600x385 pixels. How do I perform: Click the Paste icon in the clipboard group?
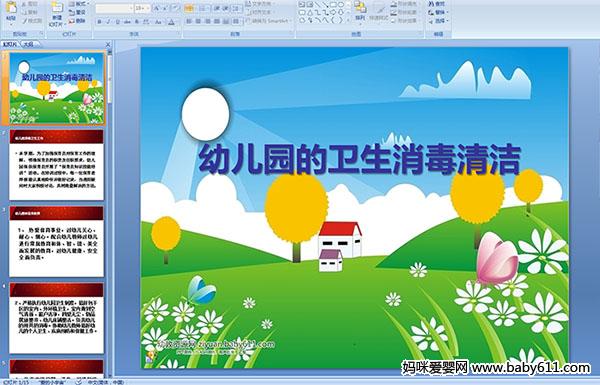[x=11, y=11]
